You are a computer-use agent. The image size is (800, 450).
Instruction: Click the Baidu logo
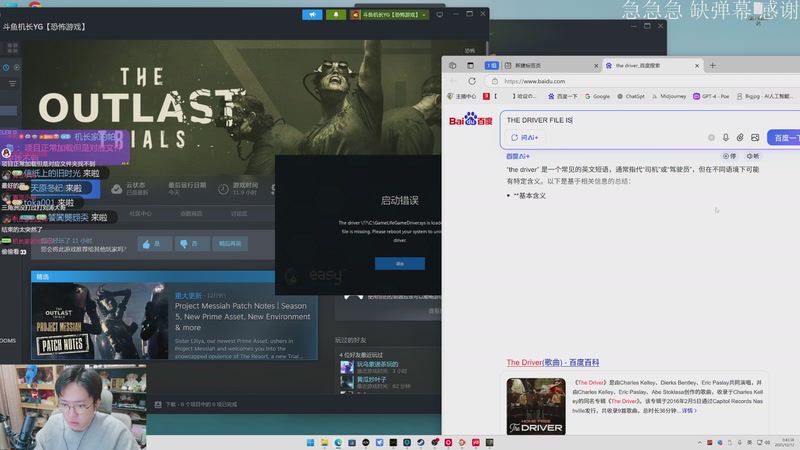470,120
